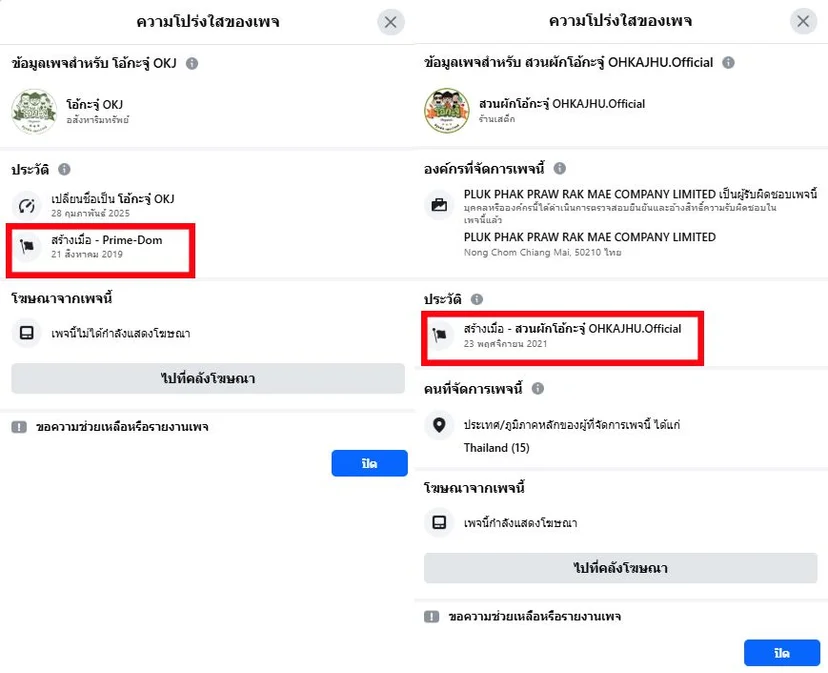Open the โอ้กะจู๋ OKJ page profile picture
The height and width of the screenshot is (673, 828).
click(34, 111)
